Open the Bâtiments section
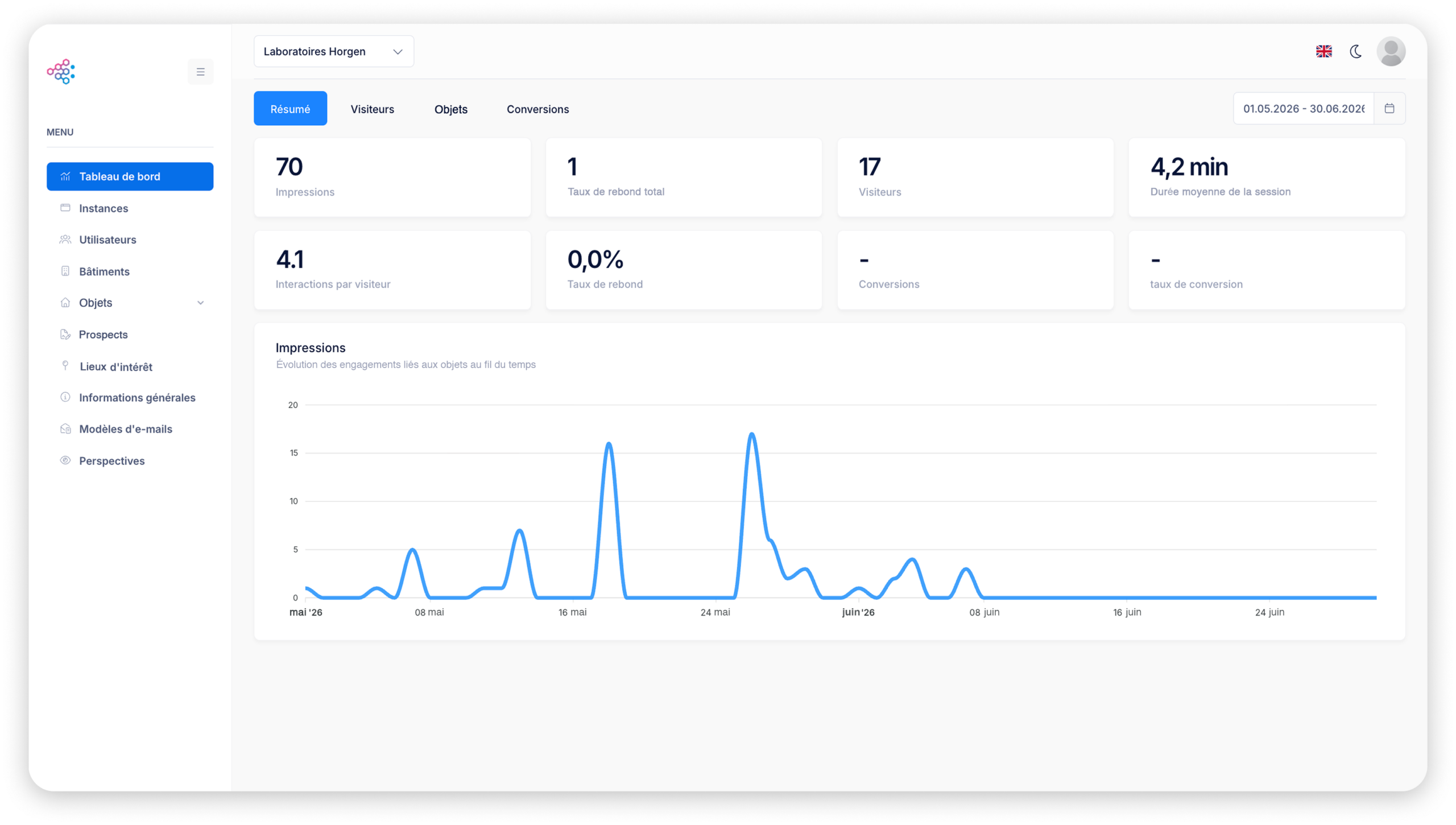Viewport: 1456px width, 825px height. (x=130, y=271)
